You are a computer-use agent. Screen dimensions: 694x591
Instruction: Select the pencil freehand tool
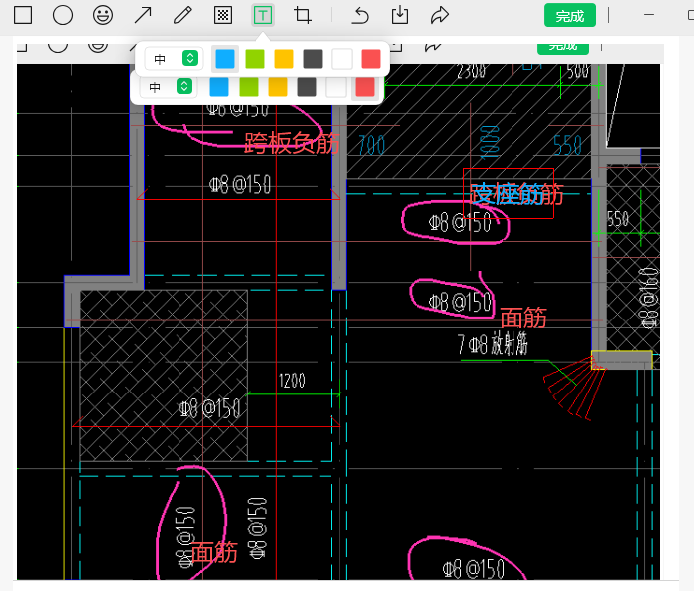(x=183, y=15)
